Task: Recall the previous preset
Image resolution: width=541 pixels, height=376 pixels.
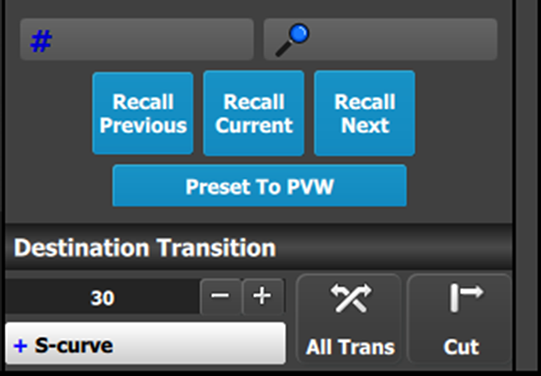Action: (x=142, y=113)
